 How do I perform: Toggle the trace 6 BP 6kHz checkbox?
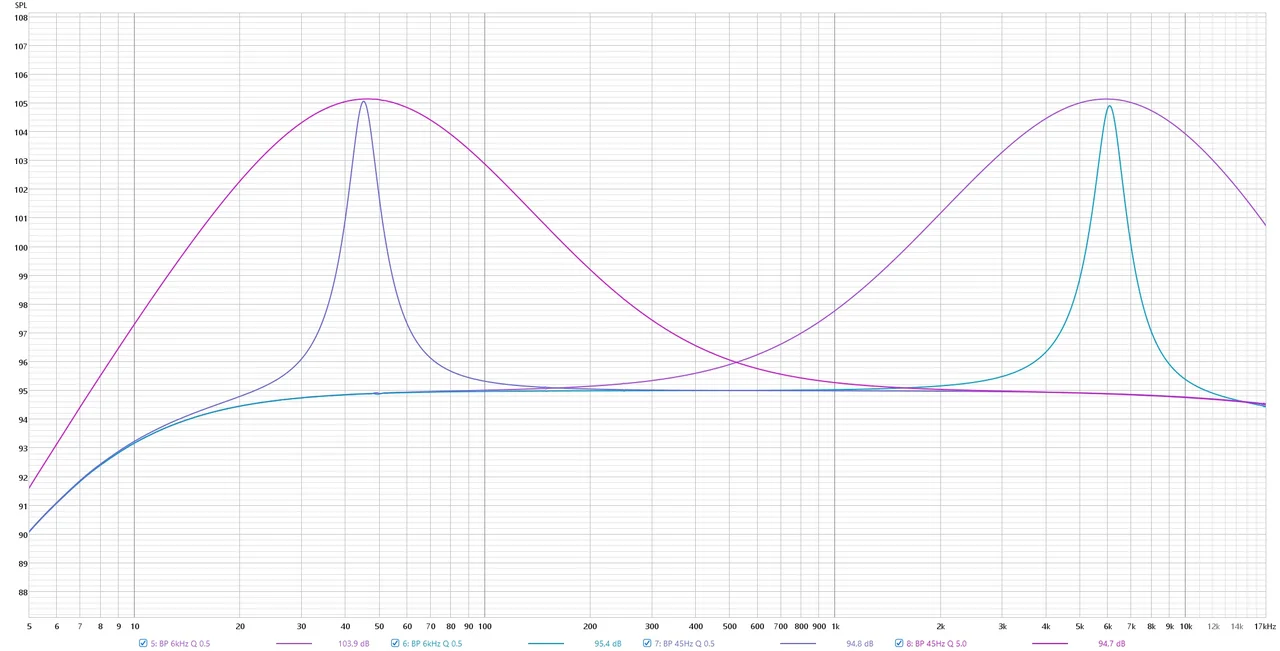tap(396, 643)
